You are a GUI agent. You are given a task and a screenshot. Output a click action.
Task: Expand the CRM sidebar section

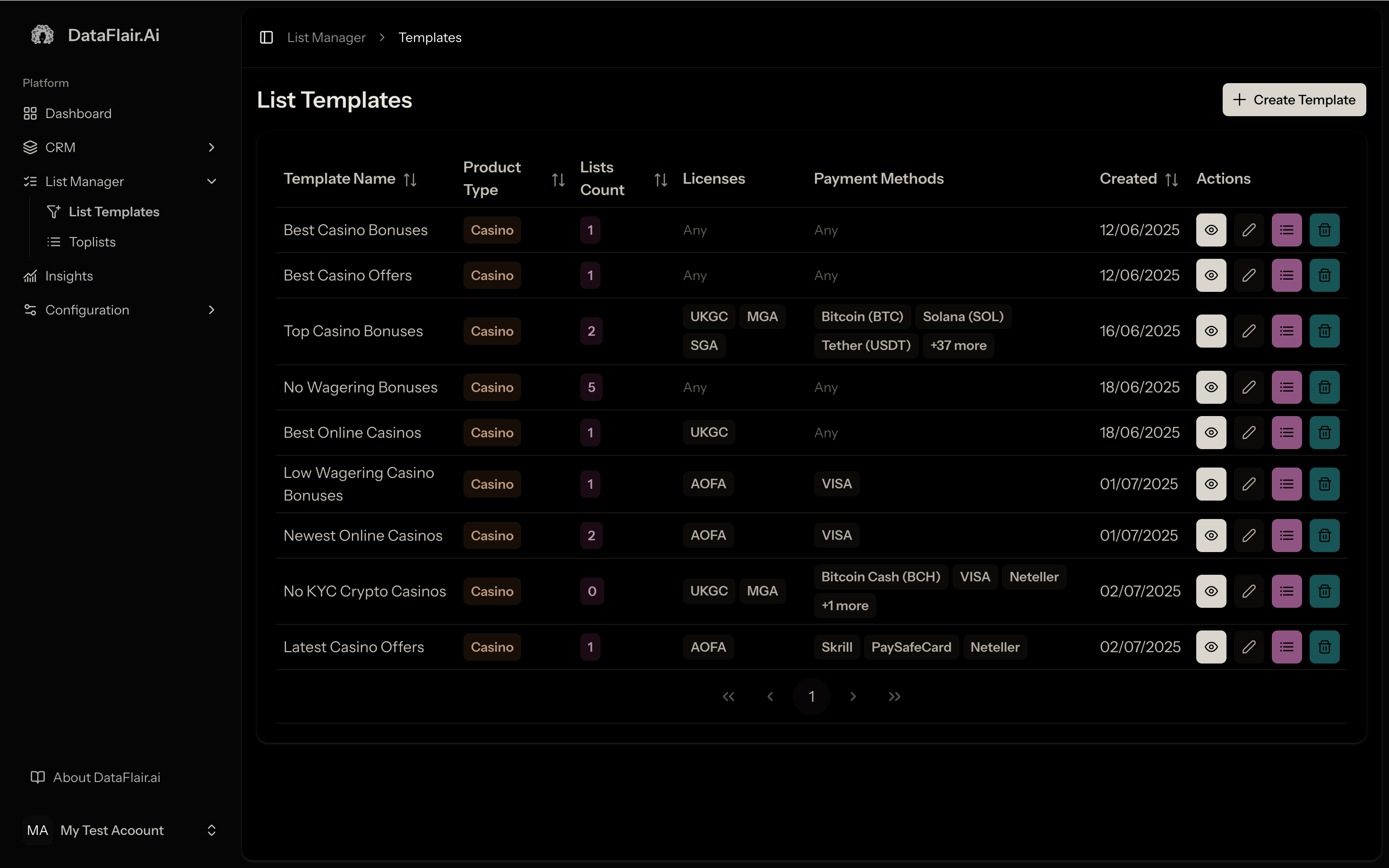click(x=211, y=147)
